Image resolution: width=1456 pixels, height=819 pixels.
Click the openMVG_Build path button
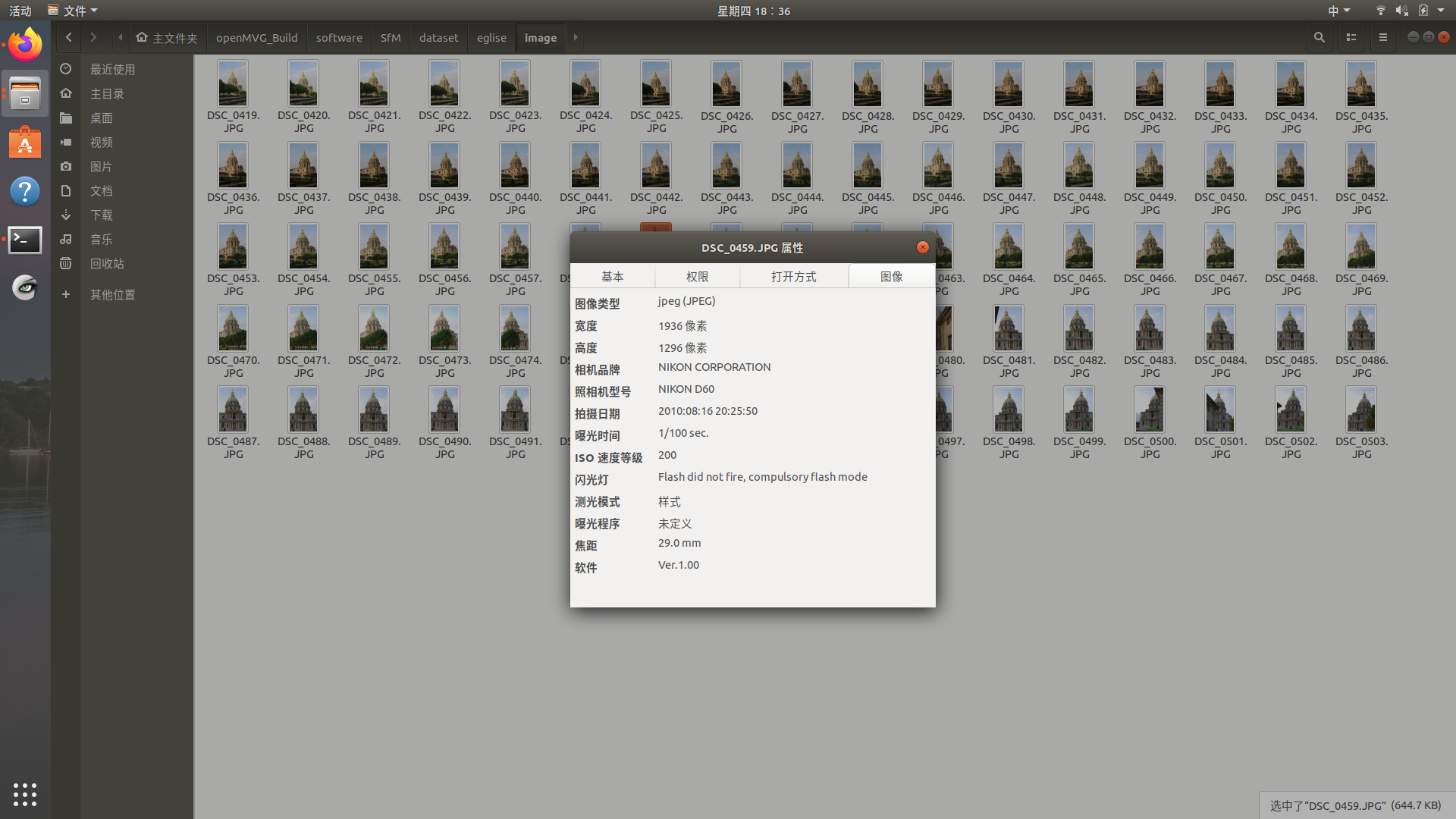256,38
